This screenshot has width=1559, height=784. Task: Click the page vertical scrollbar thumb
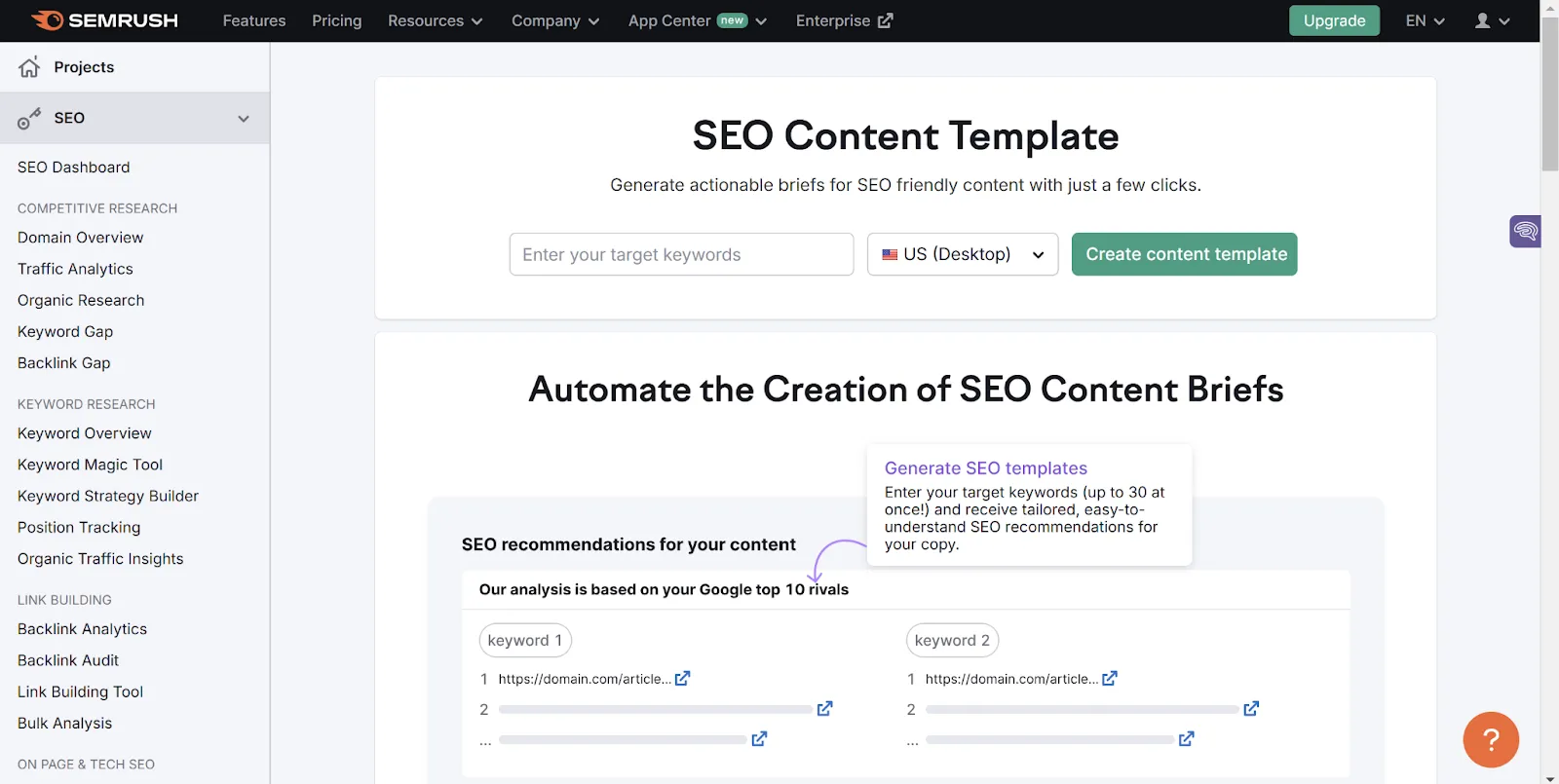coord(1549,94)
